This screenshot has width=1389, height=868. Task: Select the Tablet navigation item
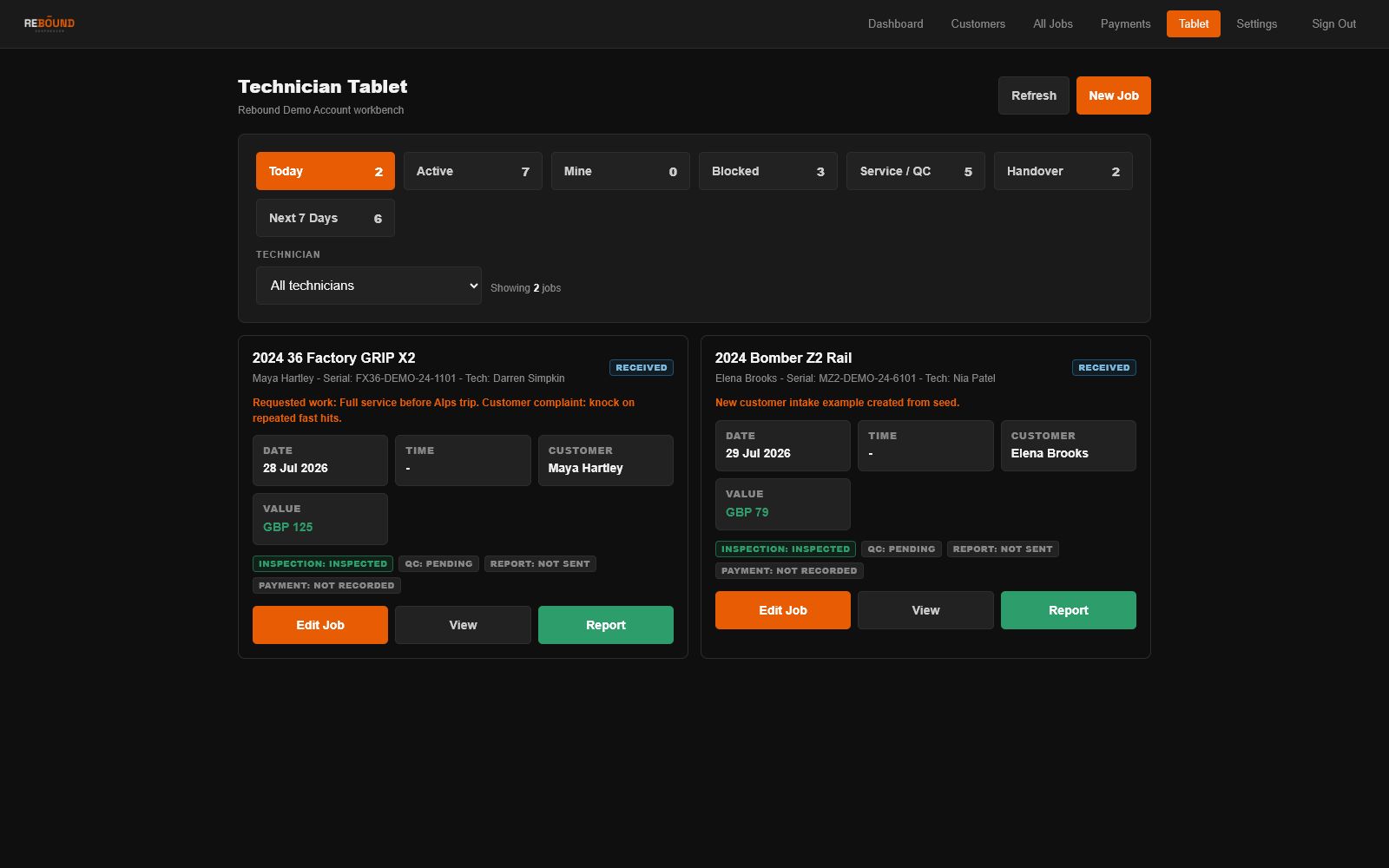pos(1193,24)
